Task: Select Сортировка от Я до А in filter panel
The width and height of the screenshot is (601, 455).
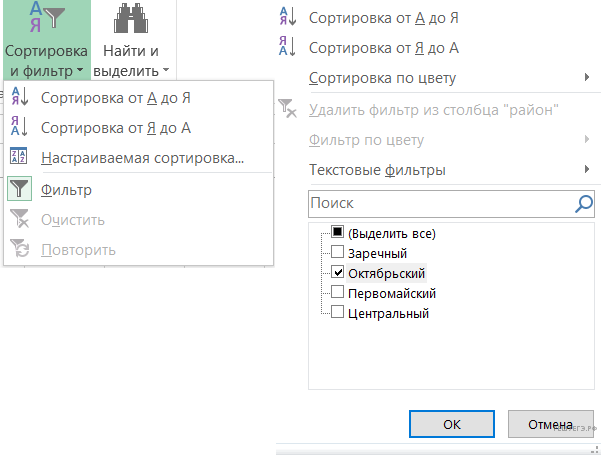Action: pos(377,48)
